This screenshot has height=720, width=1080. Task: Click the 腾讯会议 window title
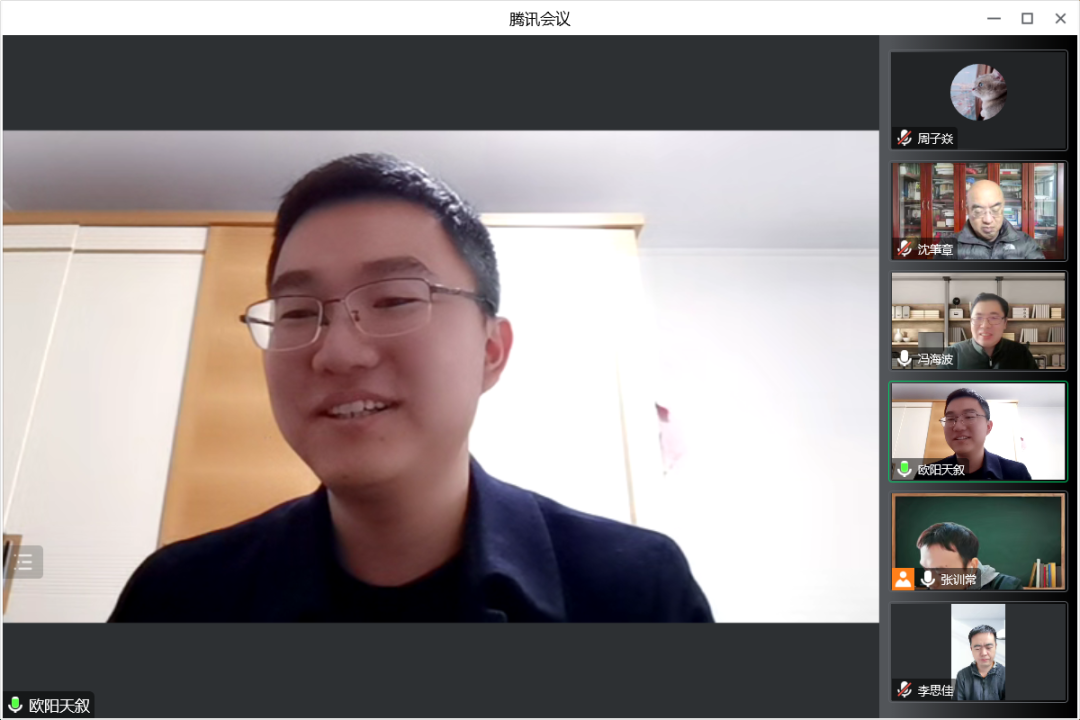coord(539,18)
